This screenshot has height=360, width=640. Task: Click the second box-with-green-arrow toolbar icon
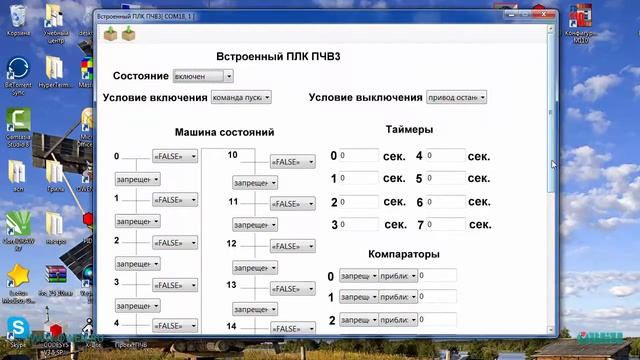tap(128, 34)
